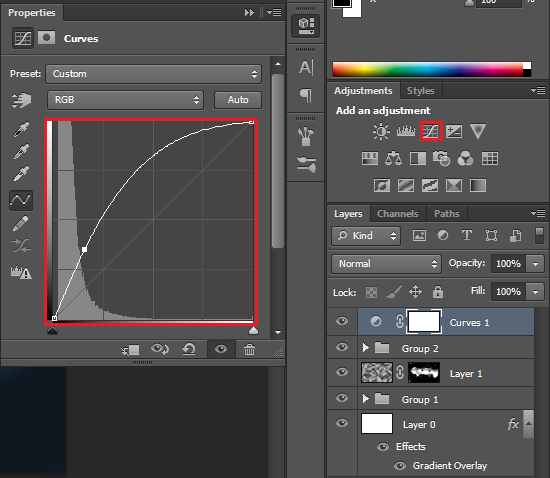Image resolution: width=550 pixels, height=478 pixels.
Task: Add a Color Balance adjustment
Action: (x=394, y=159)
